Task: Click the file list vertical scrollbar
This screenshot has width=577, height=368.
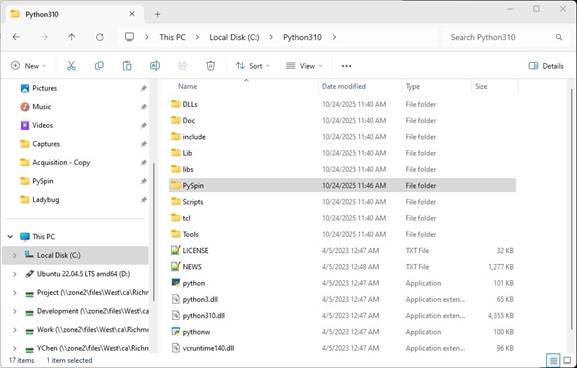Action: click(571, 208)
